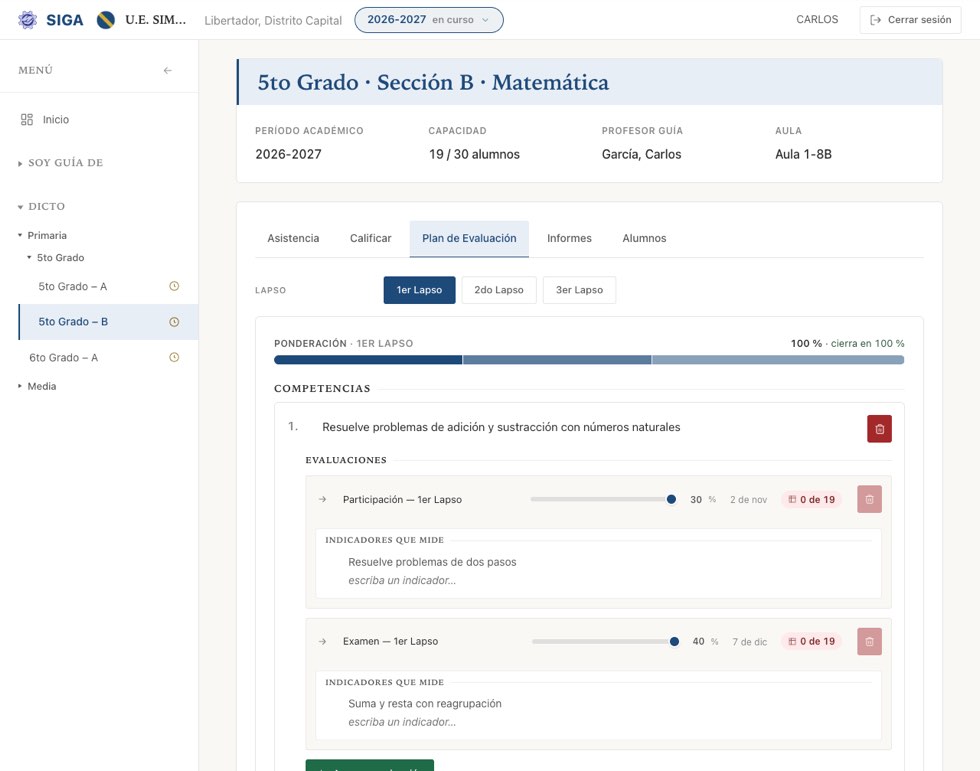980x771 pixels.
Task: Open the 0 de 19 grades badge for Participación
Action: [x=811, y=500]
